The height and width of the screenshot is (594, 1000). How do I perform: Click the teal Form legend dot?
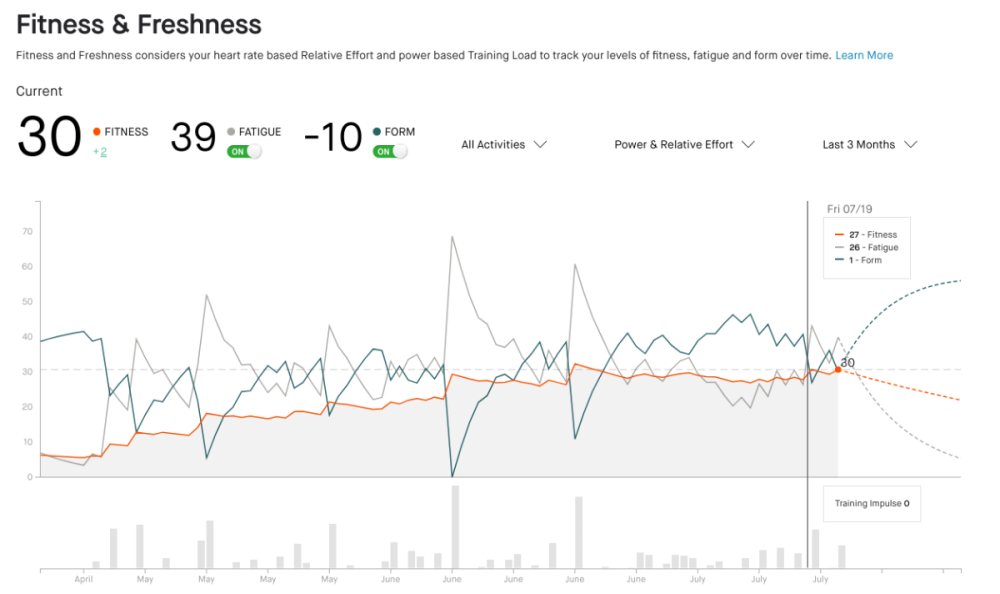377,131
